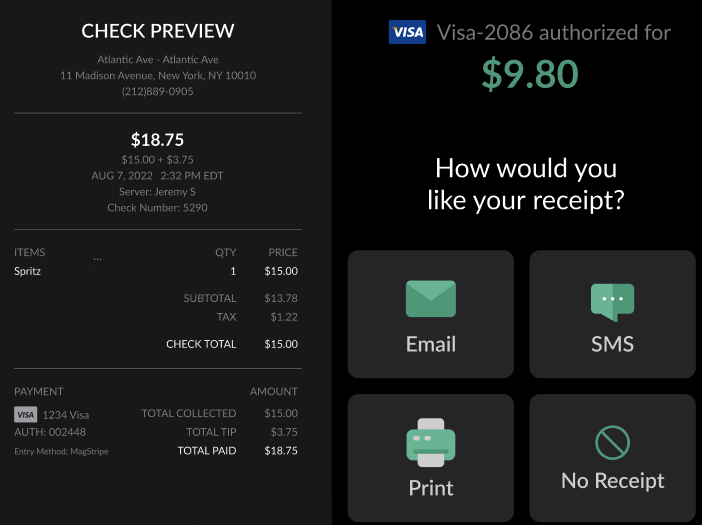
Task: Click the chat bubble icon above SMS
Action: point(612,302)
